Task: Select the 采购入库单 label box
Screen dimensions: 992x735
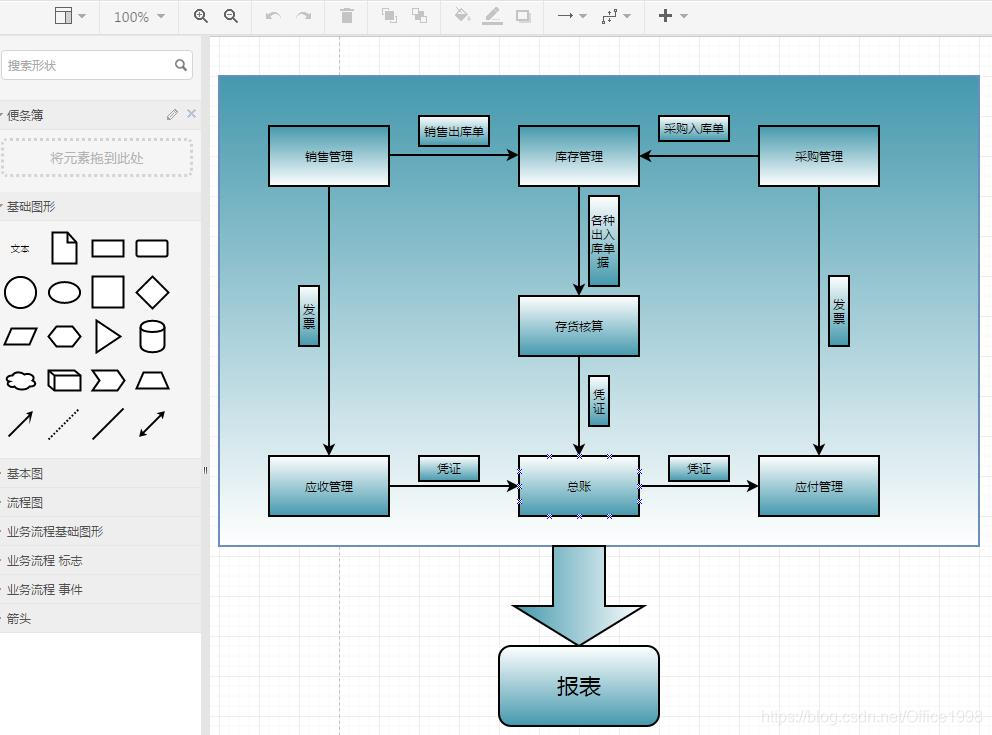Action: pos(693,128)
